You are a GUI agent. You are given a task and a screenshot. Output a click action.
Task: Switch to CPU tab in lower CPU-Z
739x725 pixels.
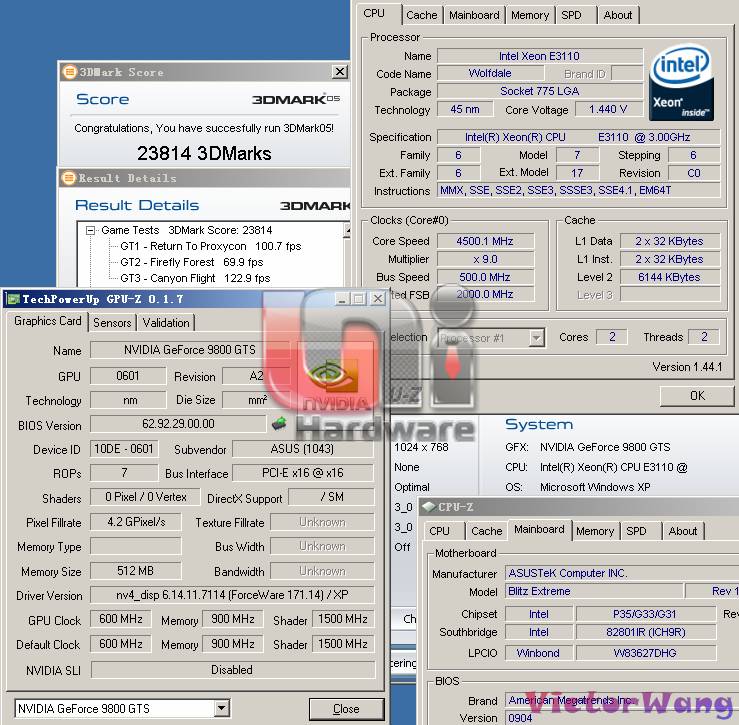pos(439,531)
